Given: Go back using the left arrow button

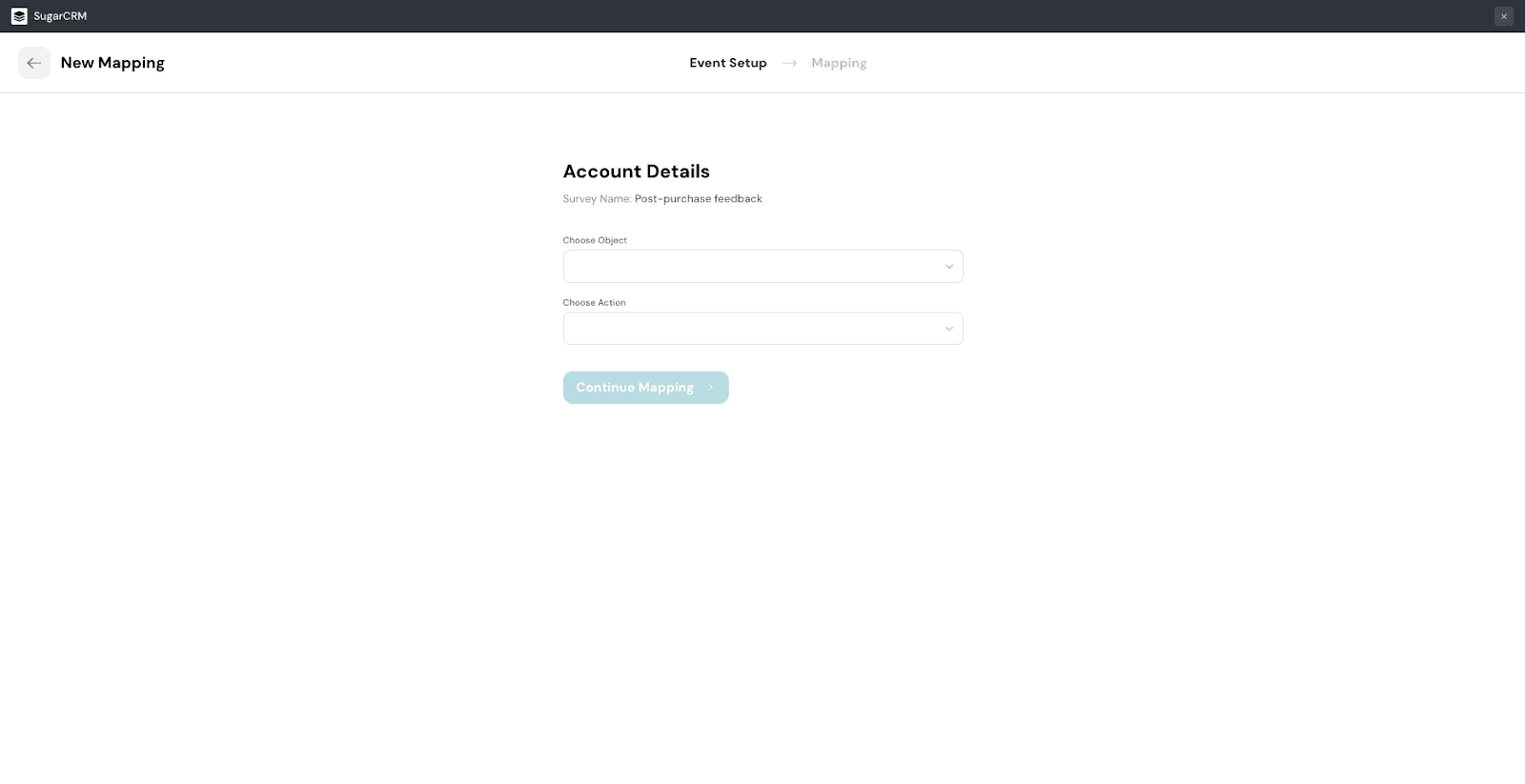Looking at the screenshot, I should (34, 63).
